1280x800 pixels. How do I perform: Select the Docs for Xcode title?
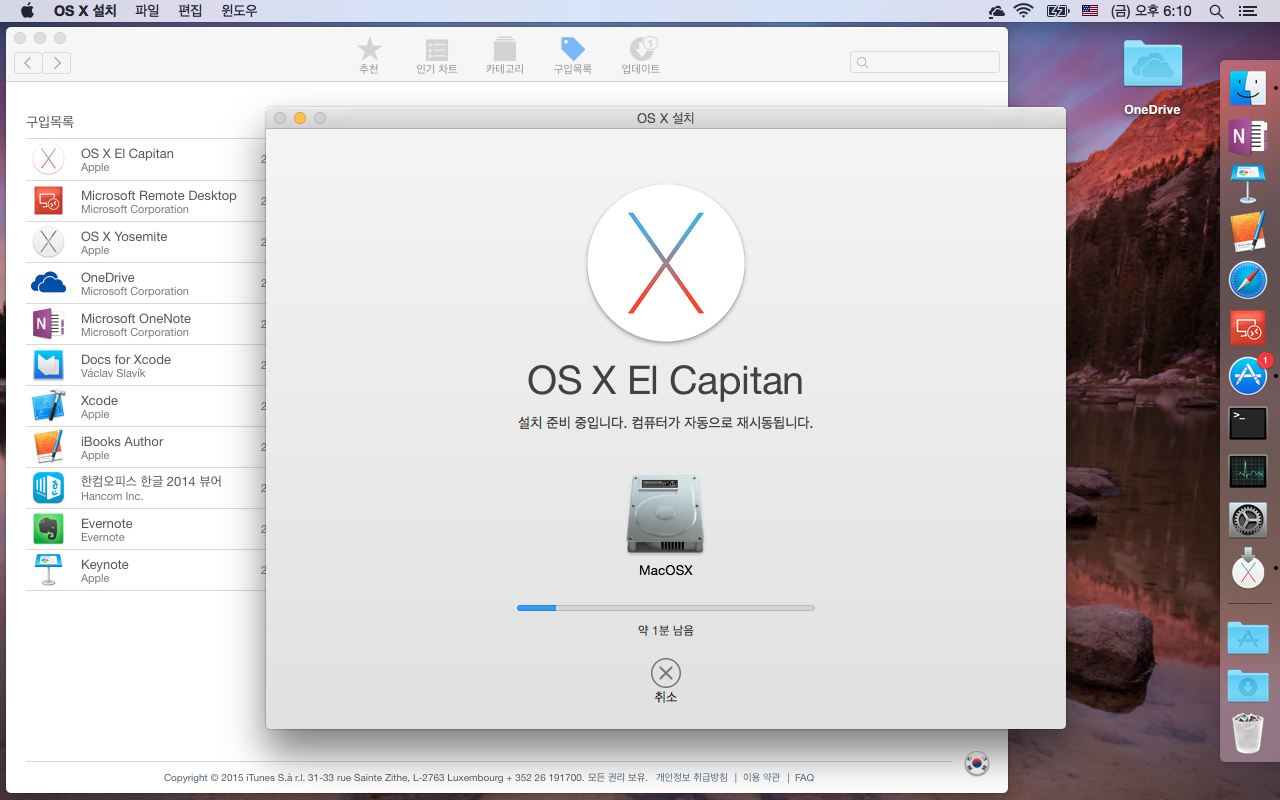pos(126,359)
